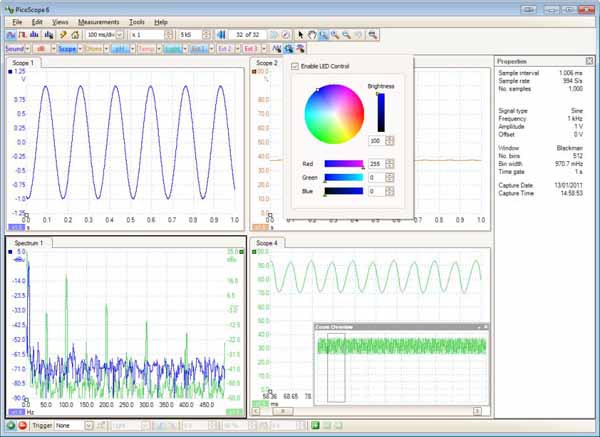Click the Red color slider bar

point(344,164)
